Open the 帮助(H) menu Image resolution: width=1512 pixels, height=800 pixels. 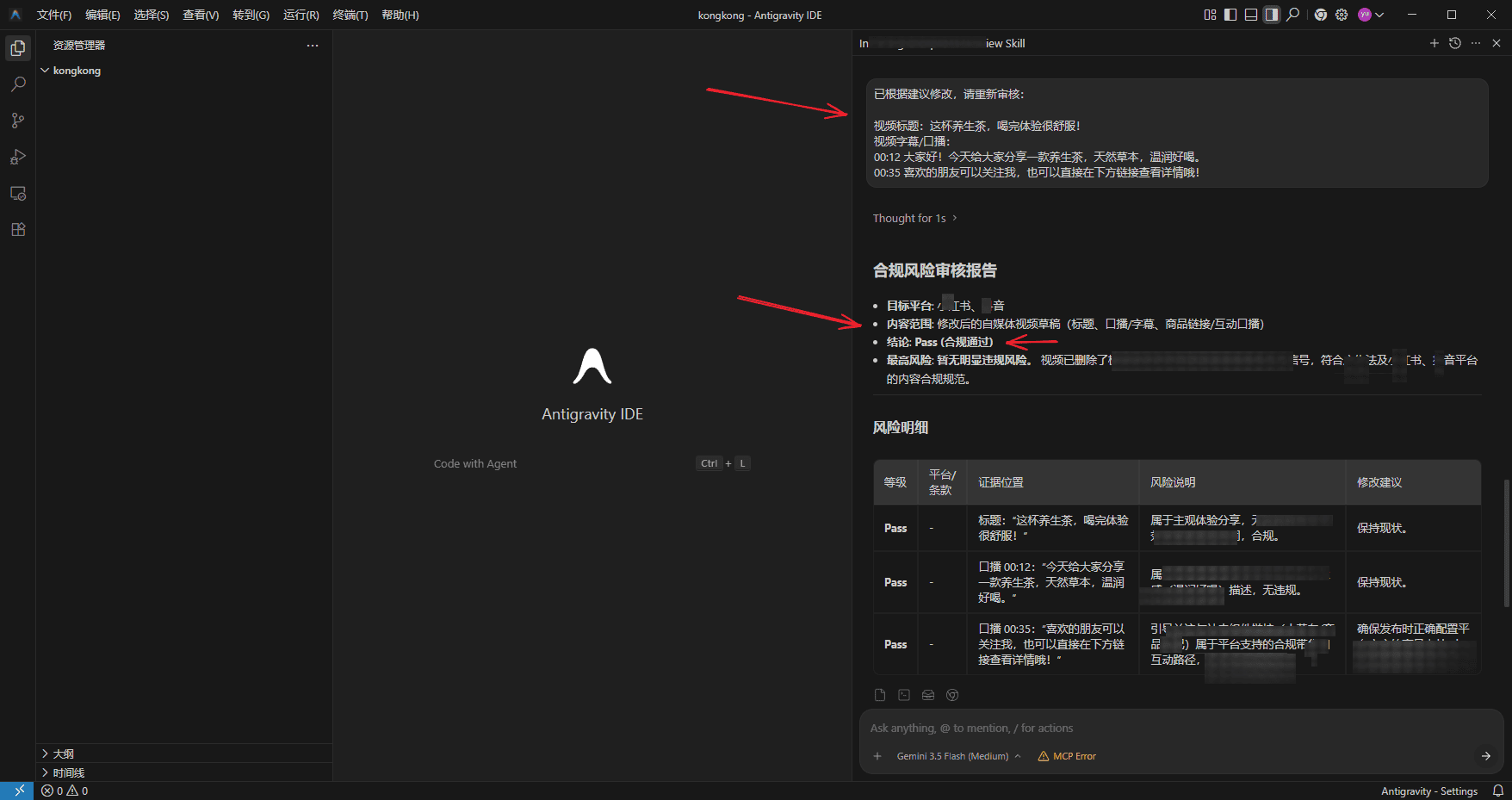click(400, 15)
